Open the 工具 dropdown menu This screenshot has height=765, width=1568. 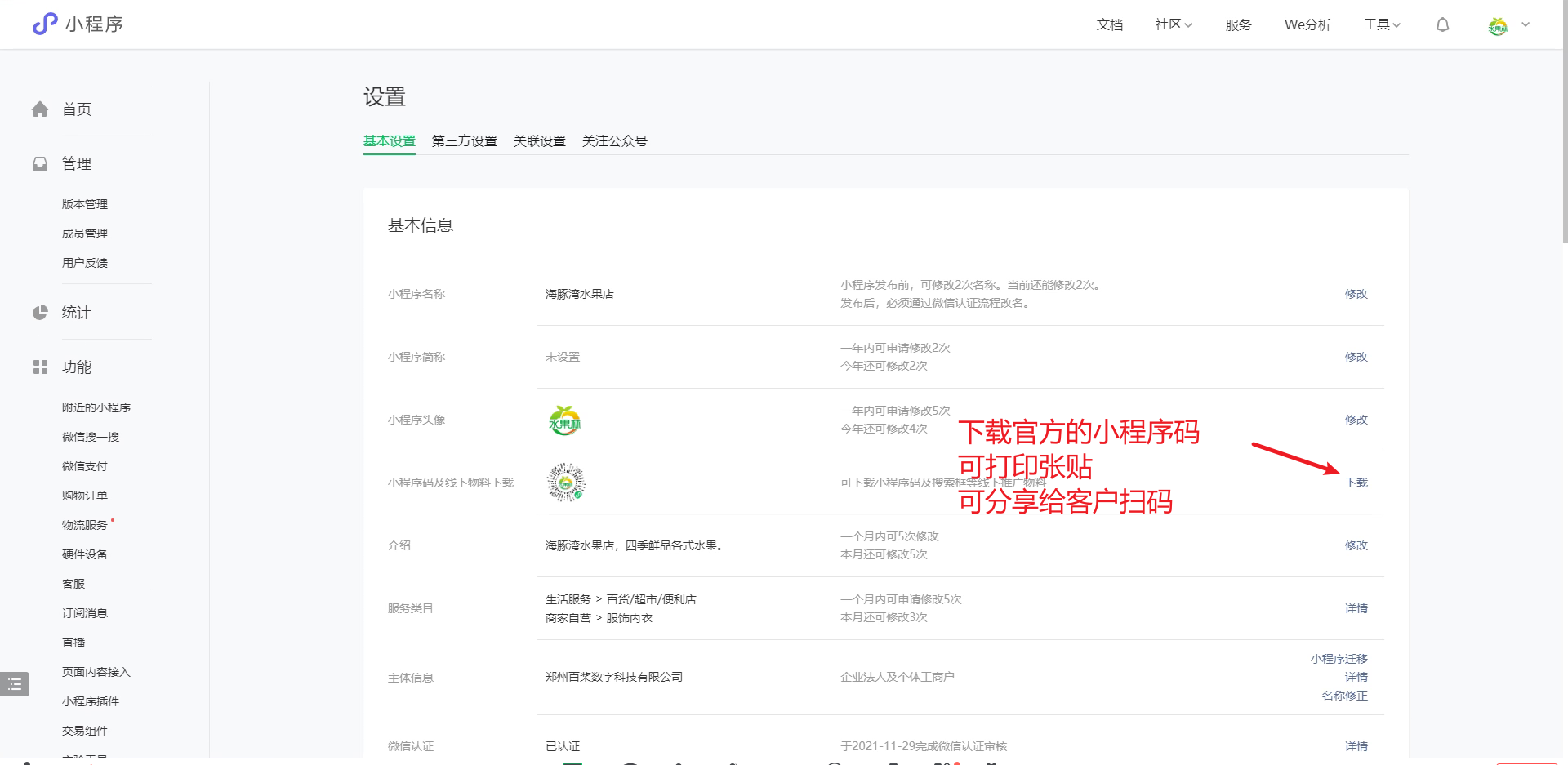click(x=1382, y=24)
